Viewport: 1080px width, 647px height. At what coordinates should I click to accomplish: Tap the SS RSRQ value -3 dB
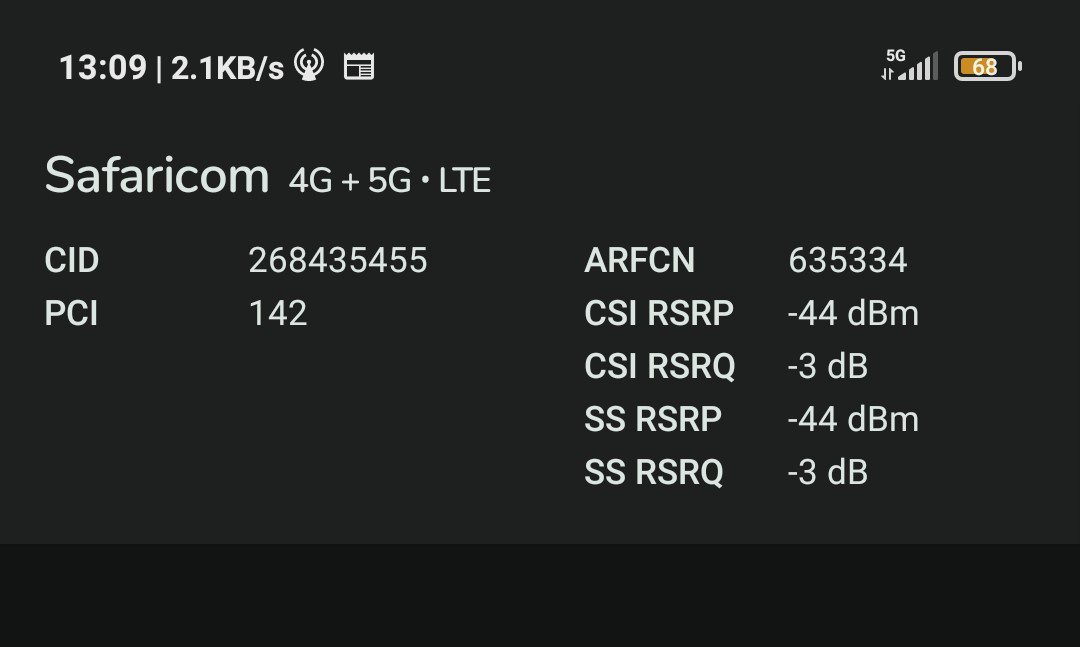pos(827,473)
